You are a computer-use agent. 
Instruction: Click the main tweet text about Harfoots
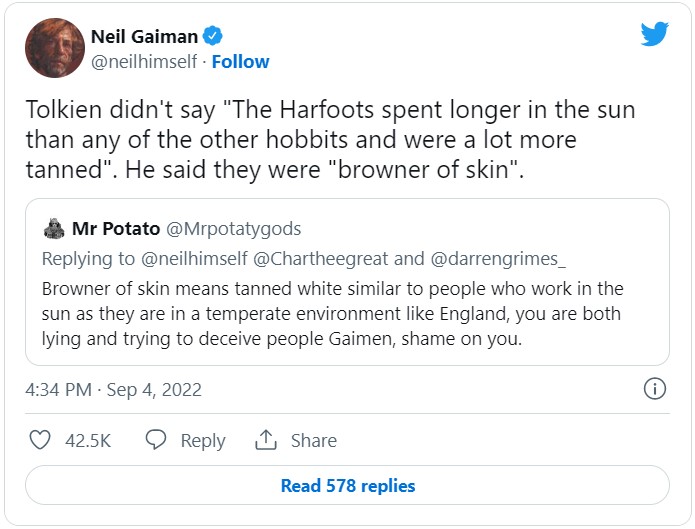point(330,140)
